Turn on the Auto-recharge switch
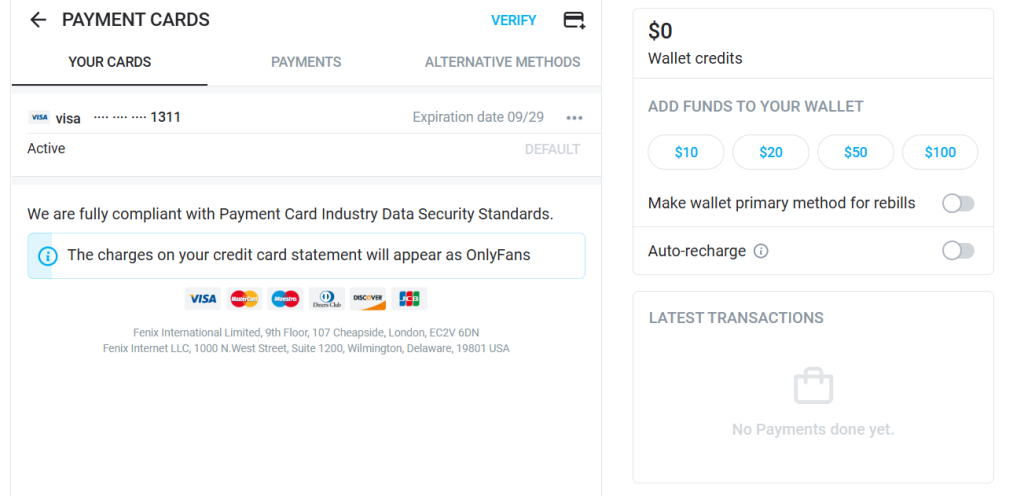1024x496 pixels. (957, 251)
